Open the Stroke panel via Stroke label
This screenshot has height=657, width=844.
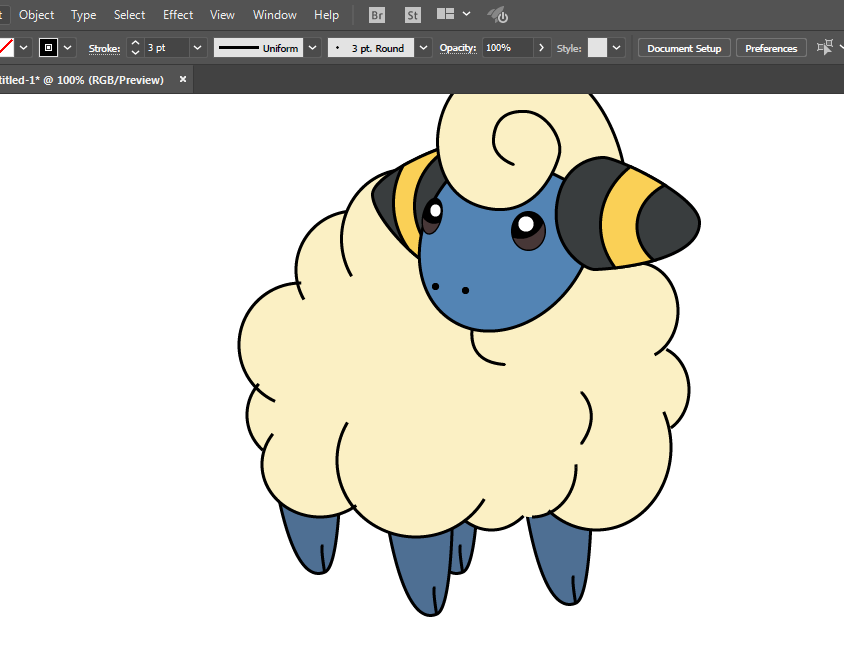[x=104, y=48]
